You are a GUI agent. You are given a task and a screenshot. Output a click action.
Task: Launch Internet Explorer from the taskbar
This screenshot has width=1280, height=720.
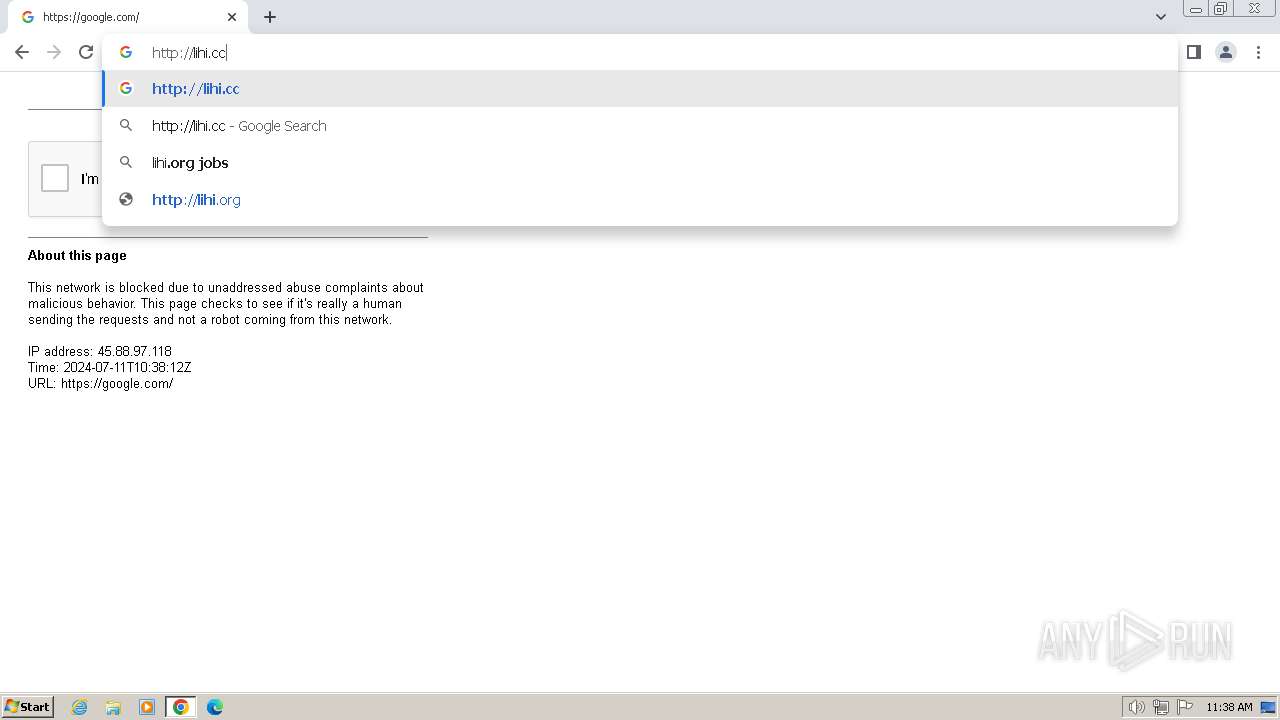[80, 707]
